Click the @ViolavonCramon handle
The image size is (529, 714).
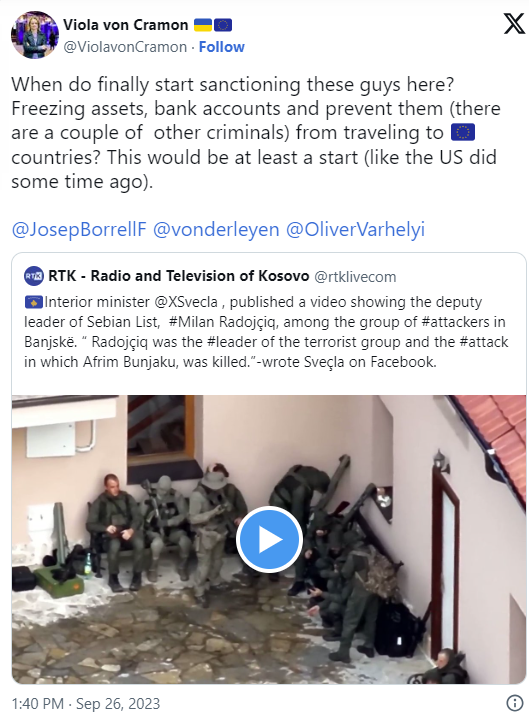125,47
